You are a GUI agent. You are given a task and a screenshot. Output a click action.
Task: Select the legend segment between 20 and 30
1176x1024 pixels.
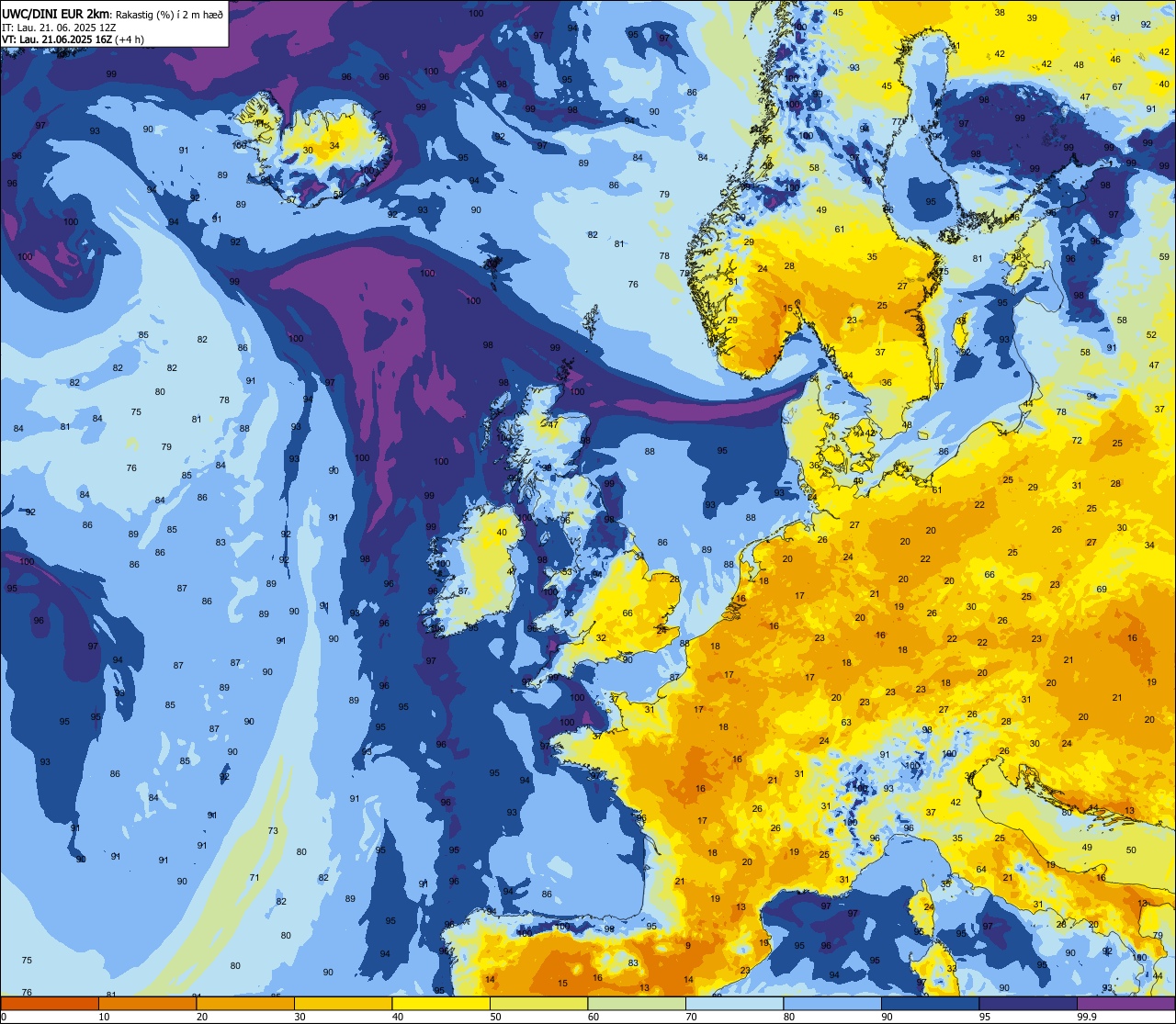tap(245, 1003)
